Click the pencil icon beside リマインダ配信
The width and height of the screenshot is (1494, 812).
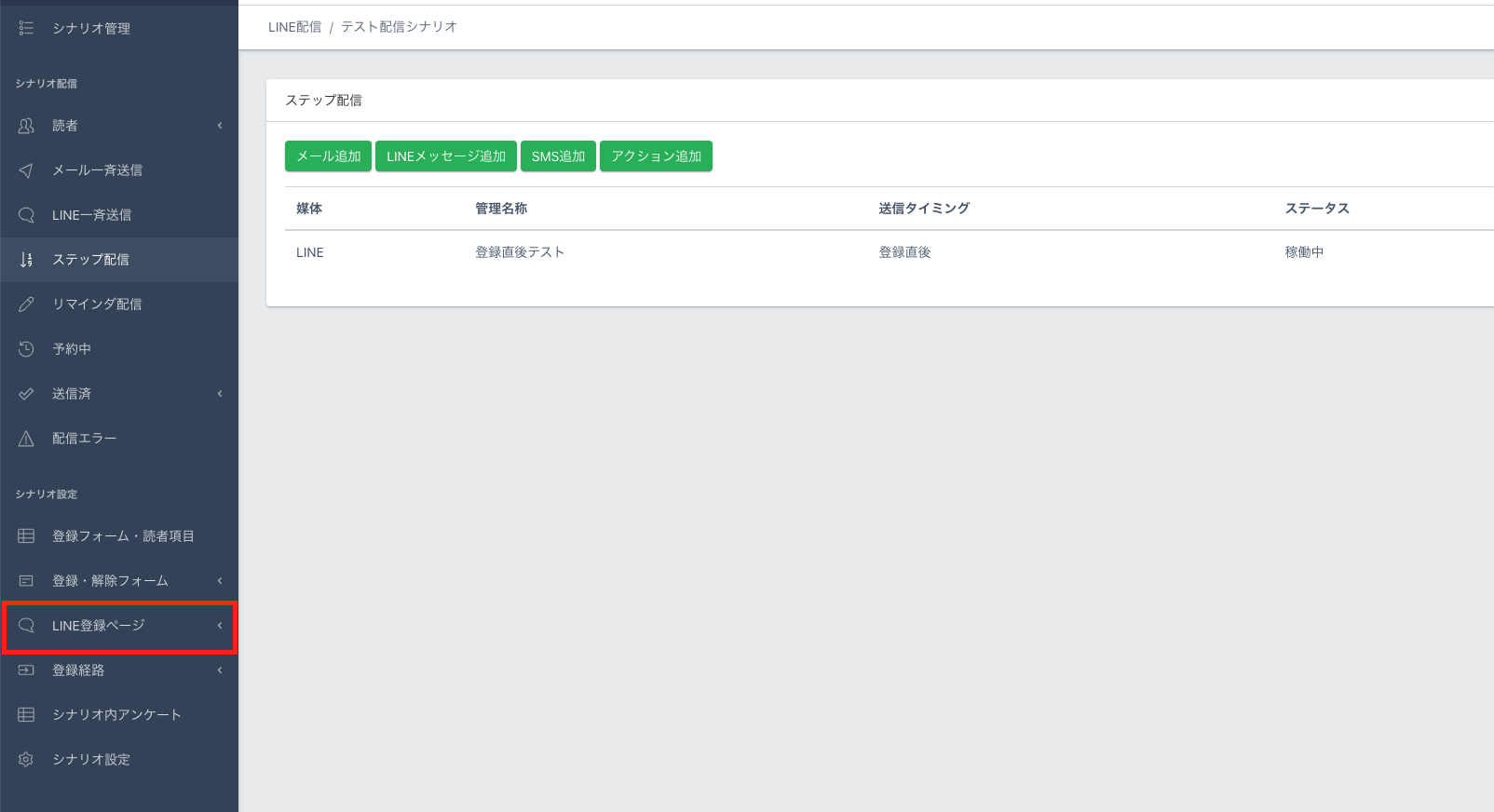[26, 304]
